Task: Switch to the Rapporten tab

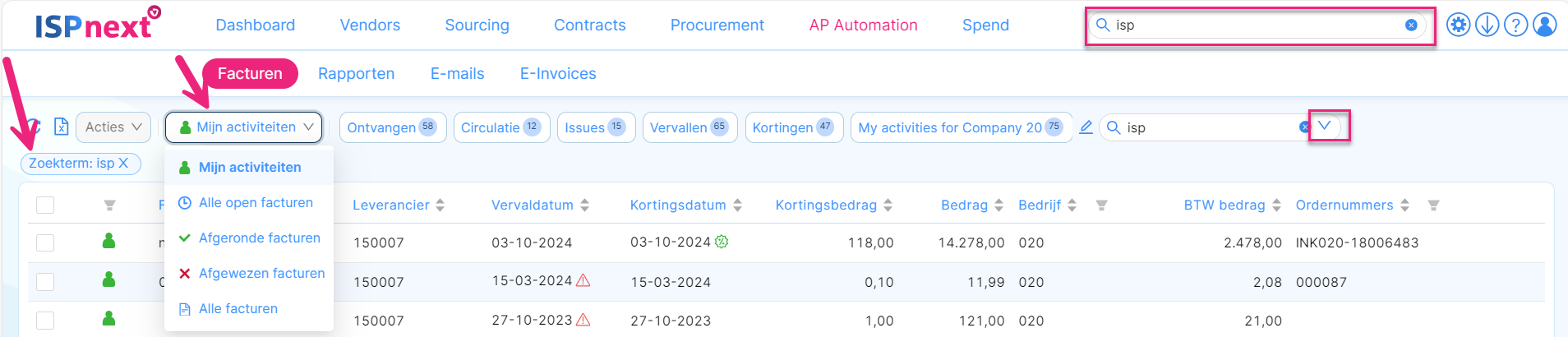Action: pyautogui.click(x=356, y=73)
